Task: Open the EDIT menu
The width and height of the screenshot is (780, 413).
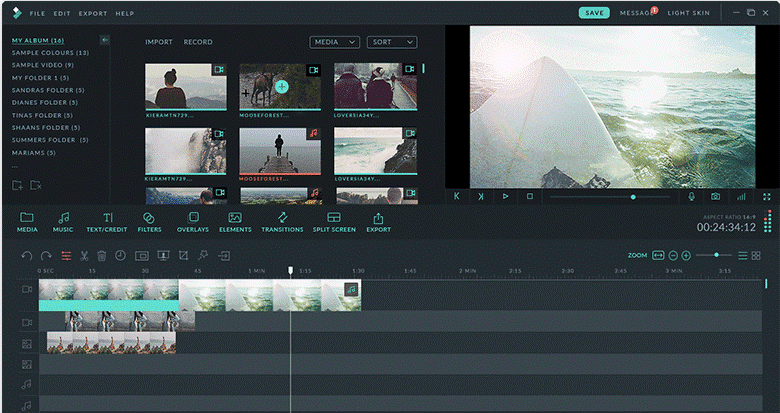Action: point(62,13)
